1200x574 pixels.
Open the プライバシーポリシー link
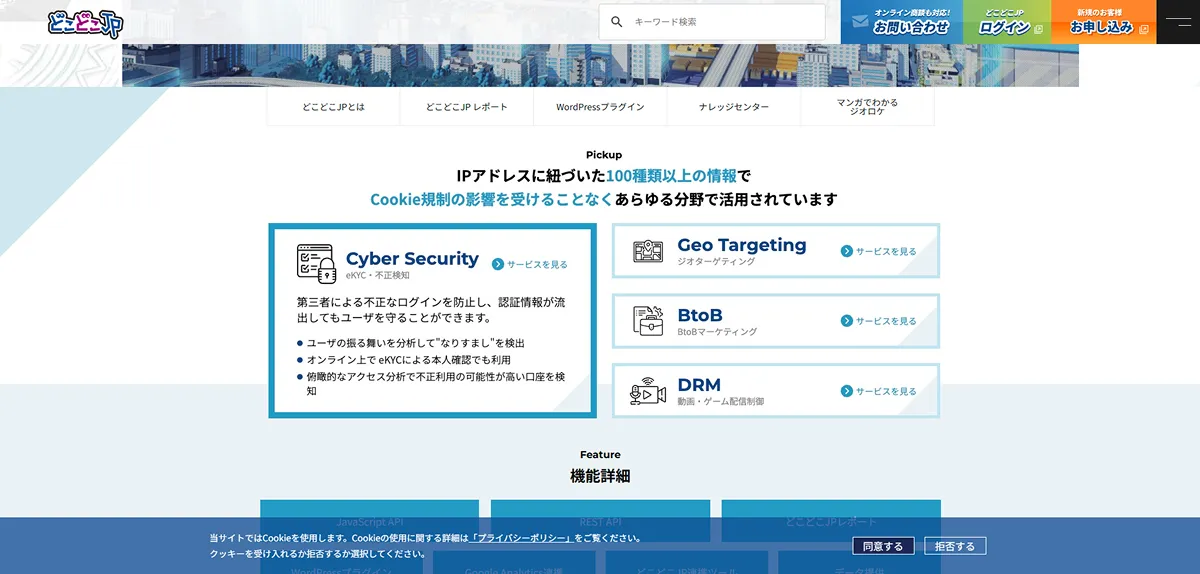[522, 538]
